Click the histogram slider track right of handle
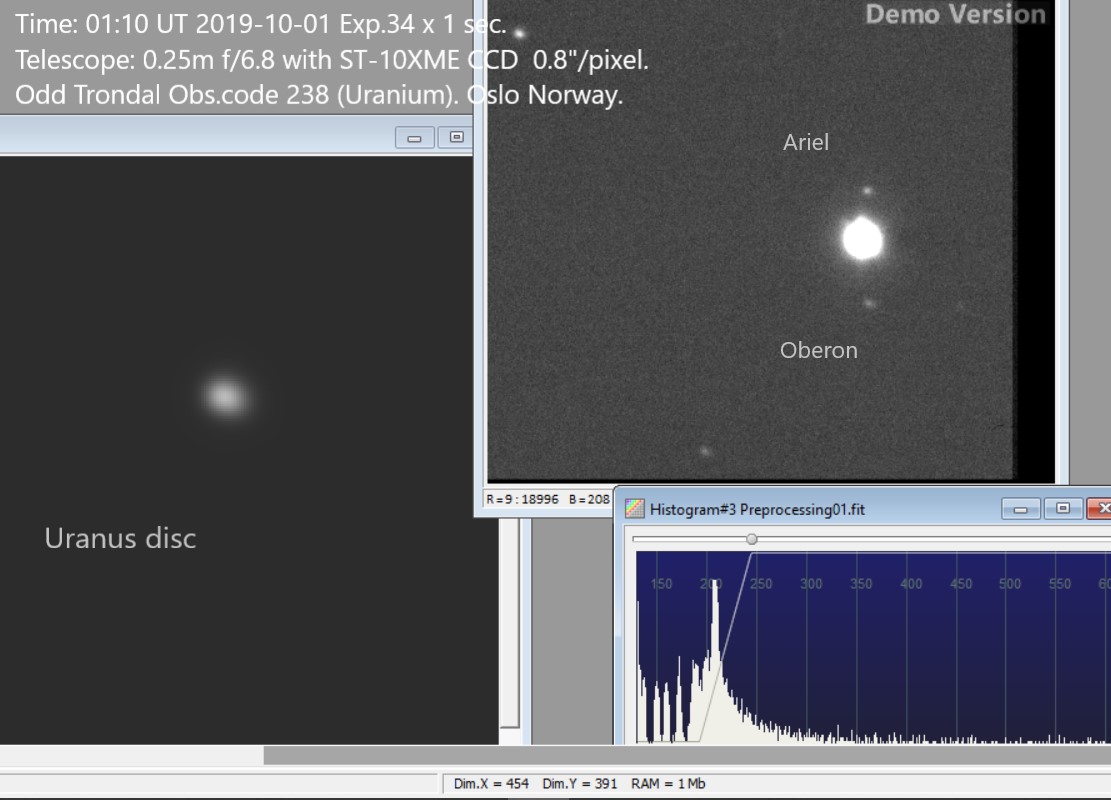Image resolution: width=1111 pixels, height=800 pixels. click(930, 539)
